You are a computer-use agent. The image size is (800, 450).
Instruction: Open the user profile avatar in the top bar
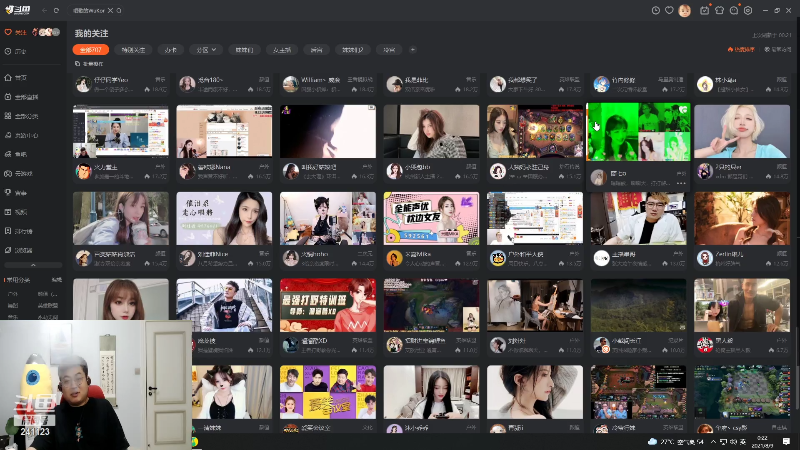coord(685,10)
